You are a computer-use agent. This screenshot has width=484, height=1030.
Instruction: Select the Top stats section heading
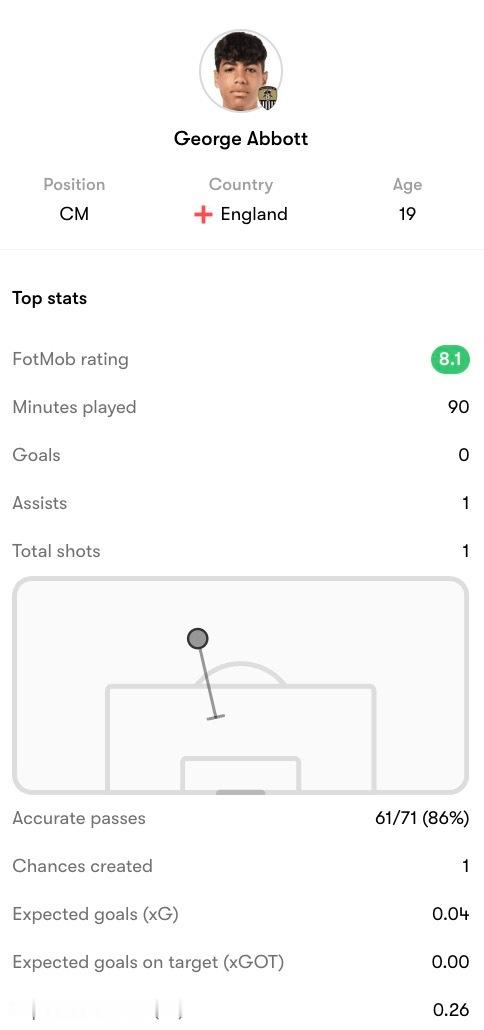pos(49,298)
